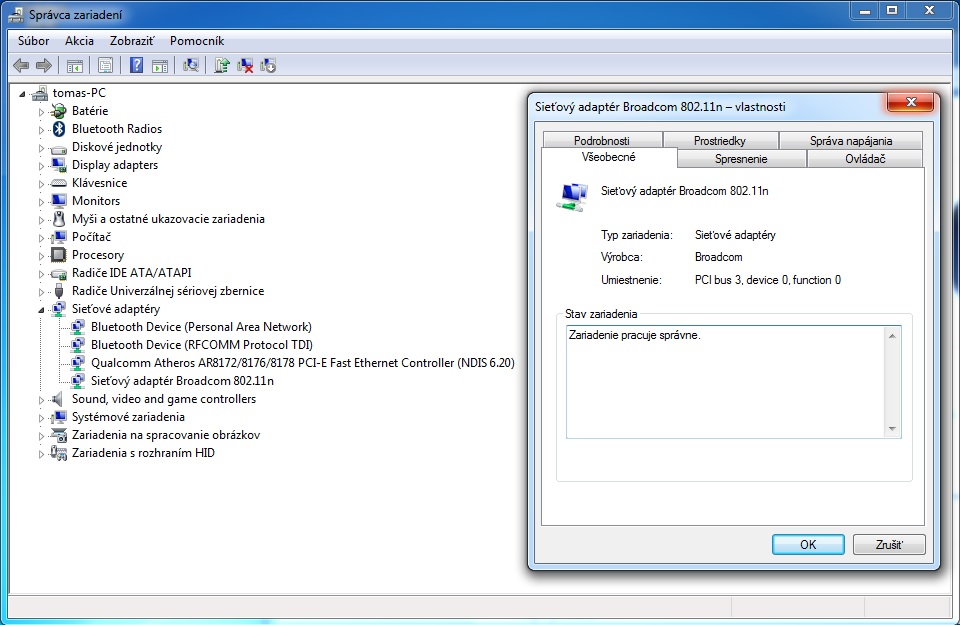
Task: Click the Zrušiť button
Action: click(889, 544)
